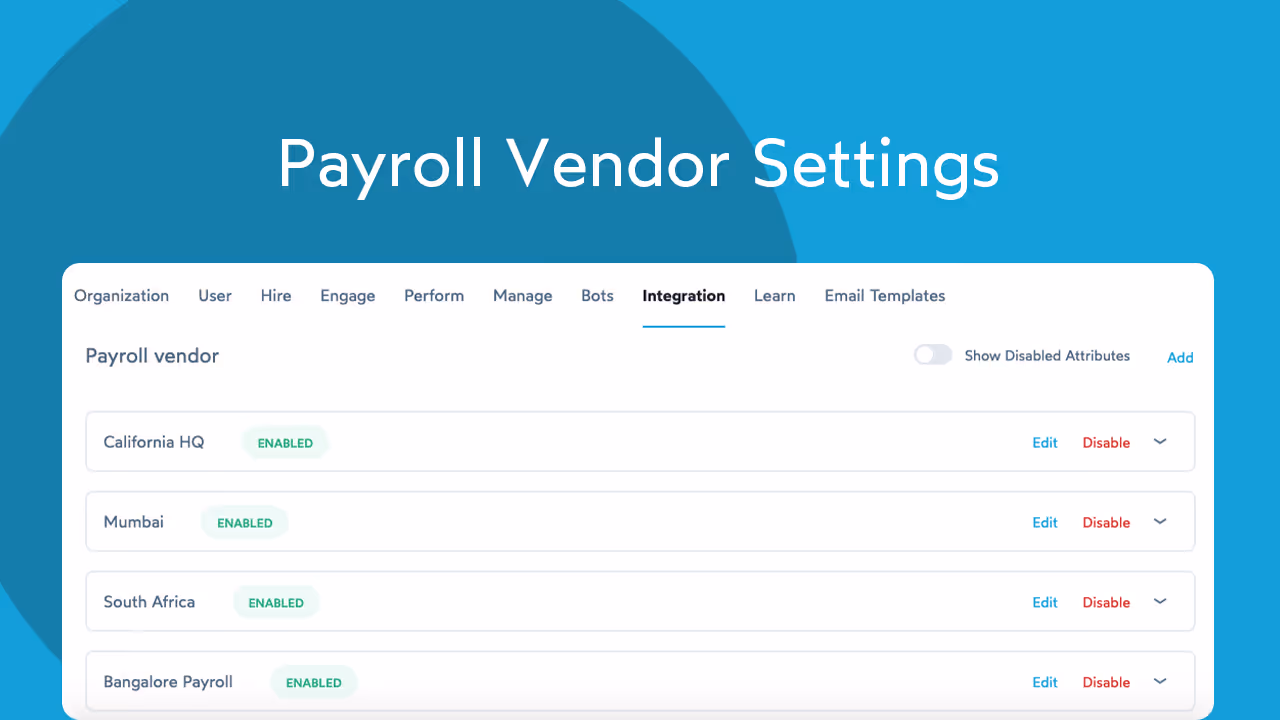Image resolution: width=1280 pixels, height=720 pixels.
Task: Expand the California HQ vendor details
Action: (1160, 441)
